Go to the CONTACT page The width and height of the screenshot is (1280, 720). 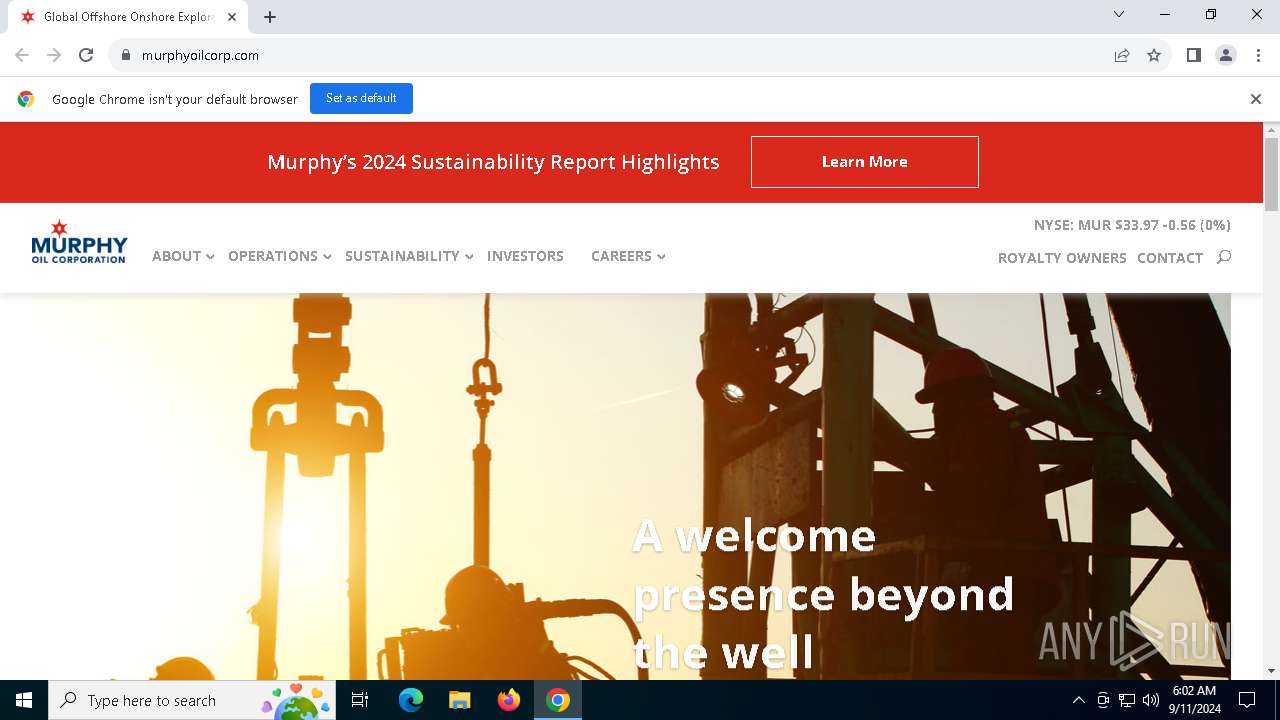point(1170,258)
